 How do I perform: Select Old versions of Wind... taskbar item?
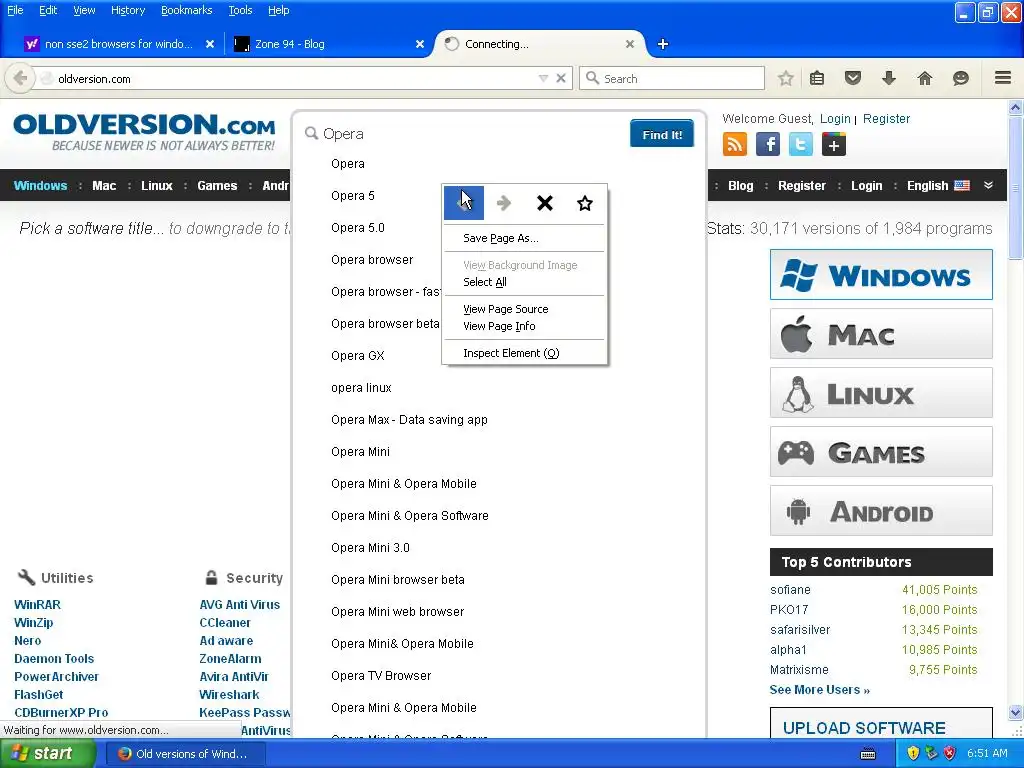coord(185,754)
